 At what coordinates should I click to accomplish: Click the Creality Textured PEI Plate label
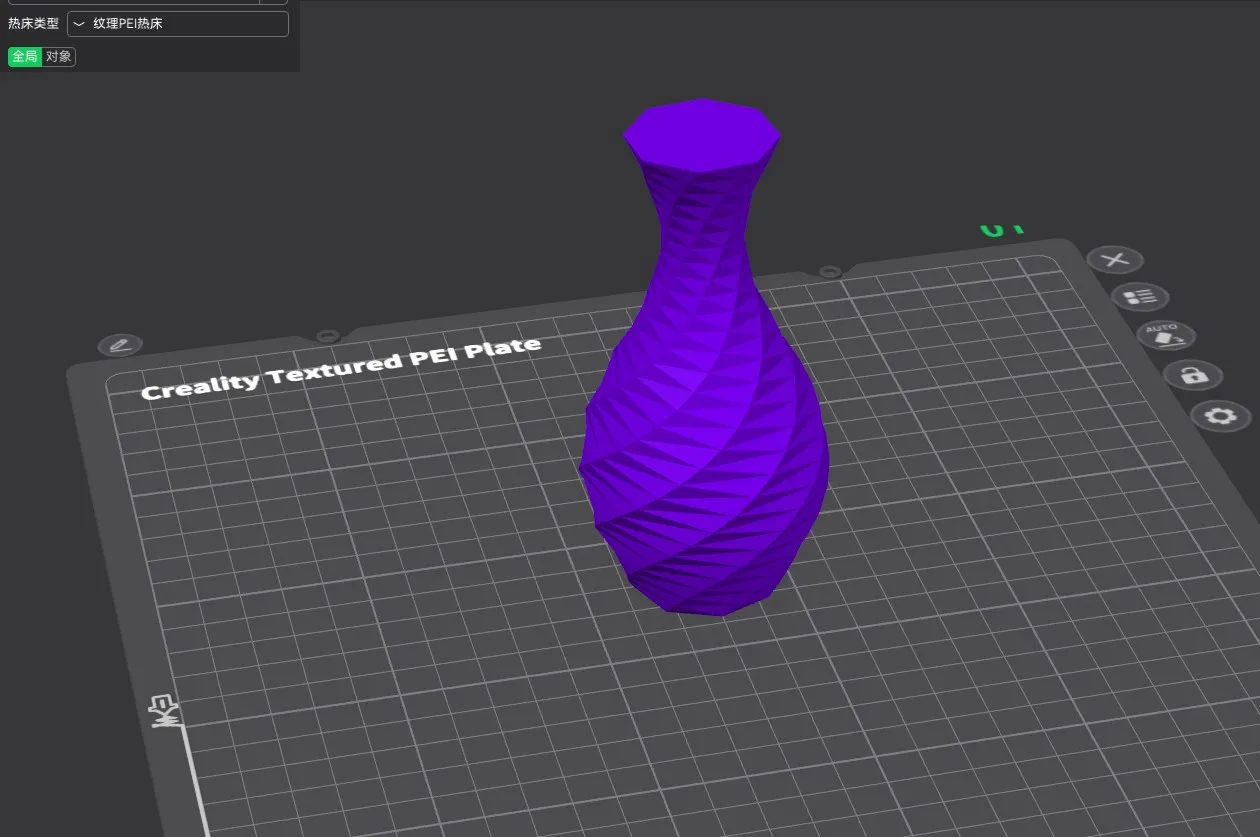click(341, 368)
